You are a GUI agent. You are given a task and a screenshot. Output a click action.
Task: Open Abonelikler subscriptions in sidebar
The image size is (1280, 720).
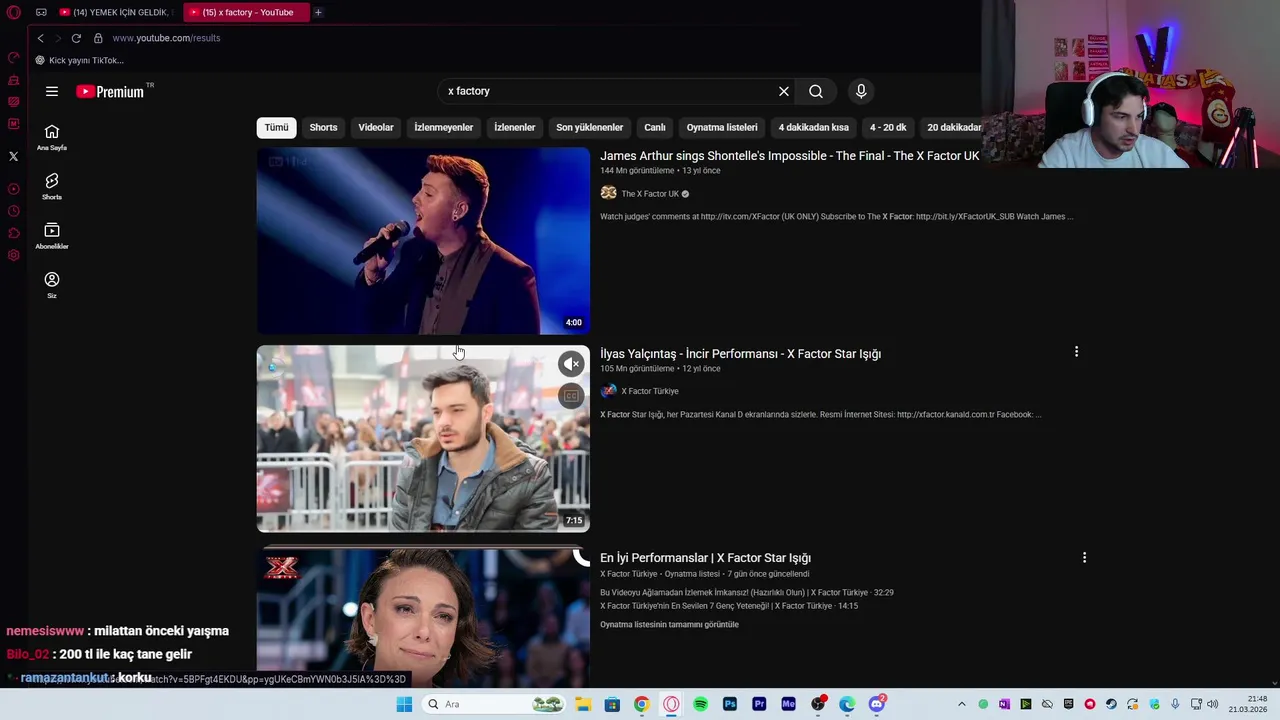52,236
